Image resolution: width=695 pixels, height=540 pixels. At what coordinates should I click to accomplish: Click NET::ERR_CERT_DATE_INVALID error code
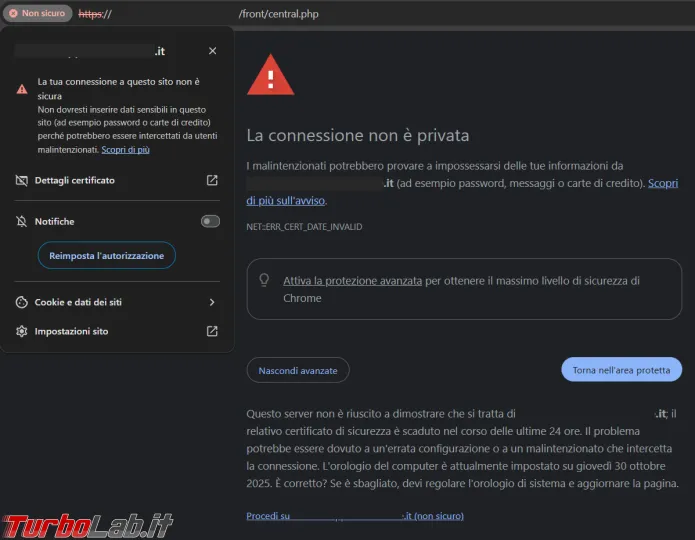[304, 227]
